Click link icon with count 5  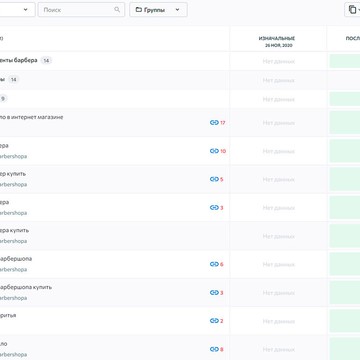coord(214,179)
